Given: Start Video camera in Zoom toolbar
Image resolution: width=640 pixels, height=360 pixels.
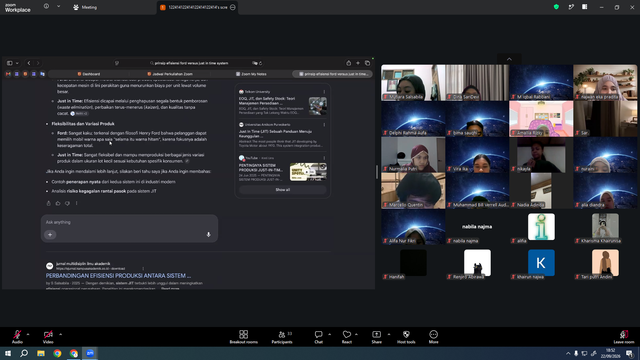Looking at the screenshot, I should click(48, 336).
